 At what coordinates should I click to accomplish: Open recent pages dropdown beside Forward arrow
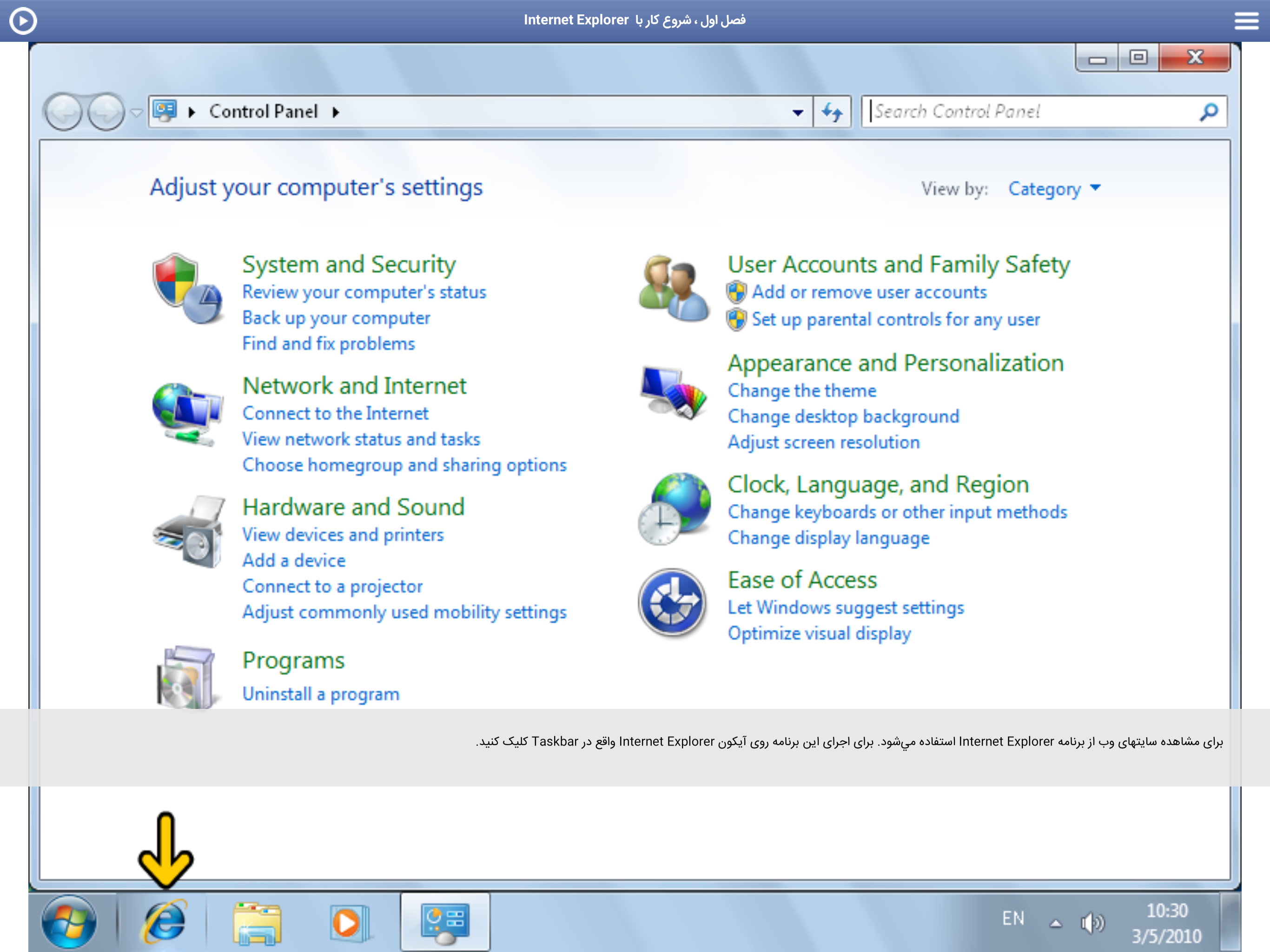[x=136, y=112]
